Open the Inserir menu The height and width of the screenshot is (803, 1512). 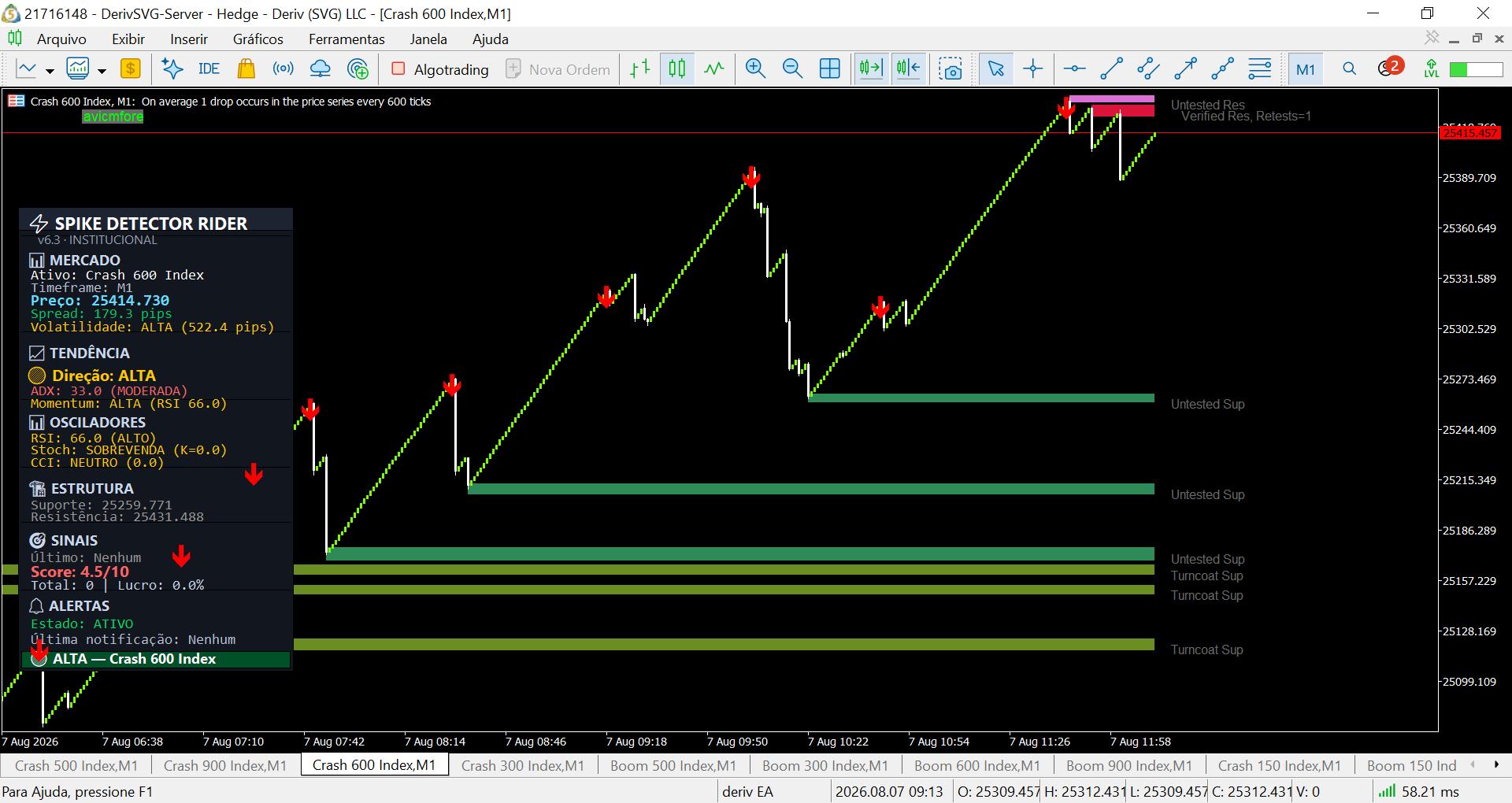point(189,39)
